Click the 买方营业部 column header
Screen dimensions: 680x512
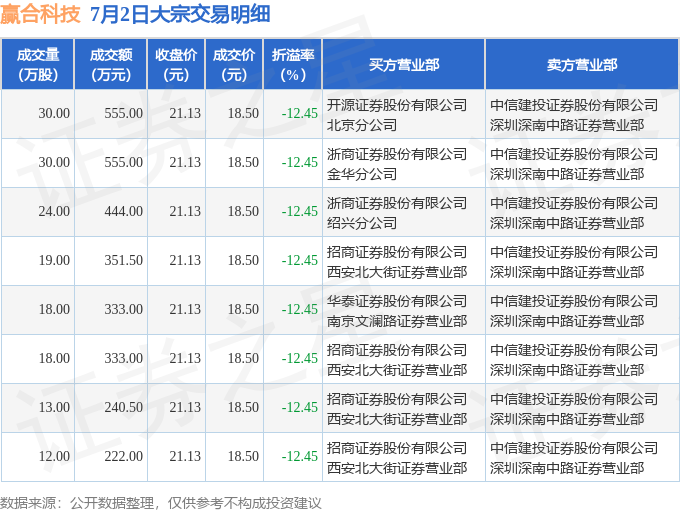(404, 65)
